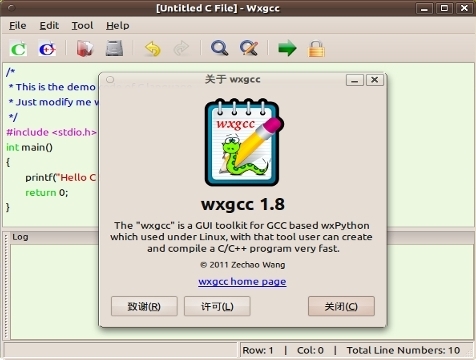Click the 致谢(R) credits button

click(x=144, y=306)
